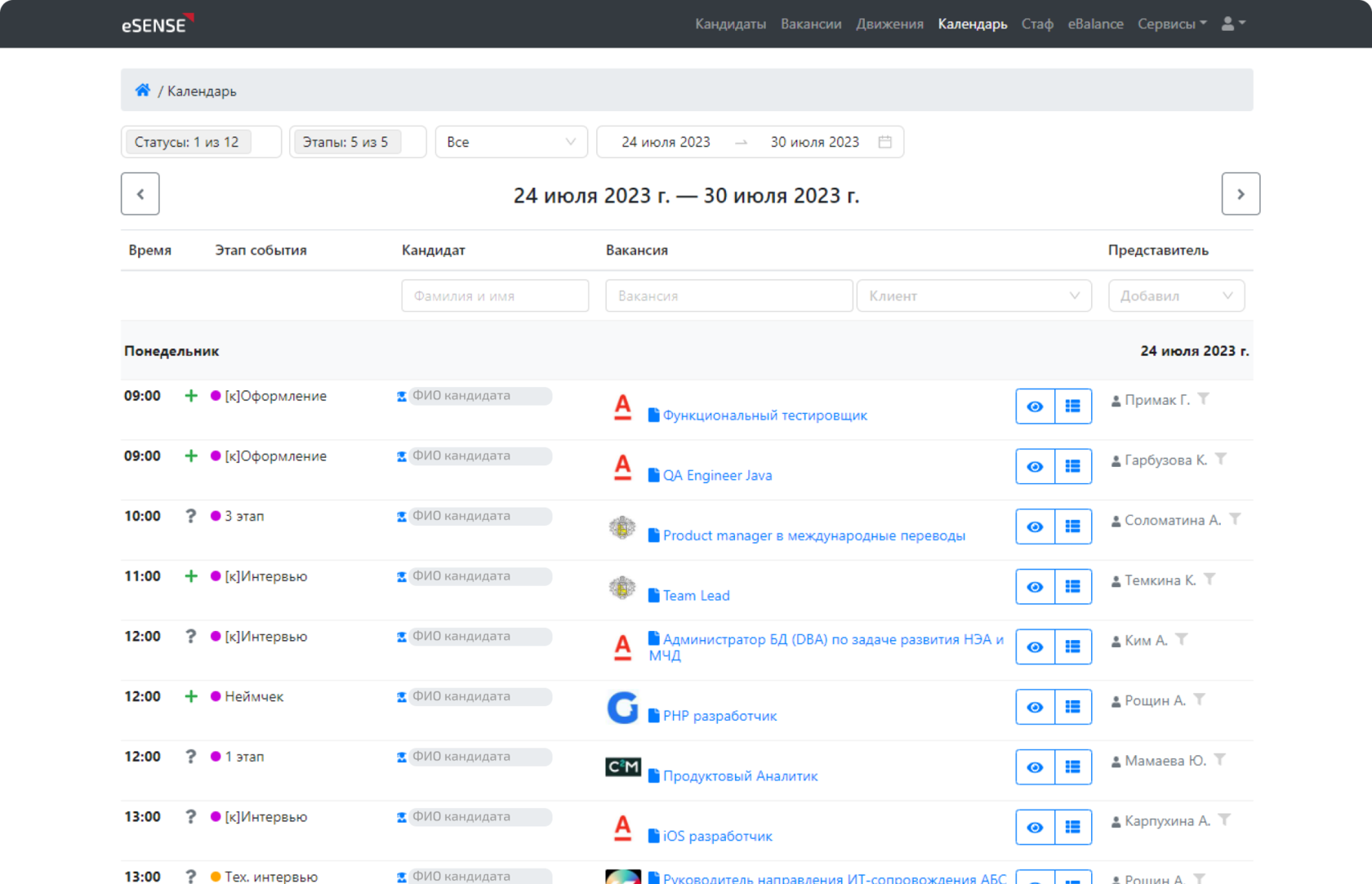Click the eye icon for Функциональный тестировщик event

pyautogui.click(x=1035, y=406)
